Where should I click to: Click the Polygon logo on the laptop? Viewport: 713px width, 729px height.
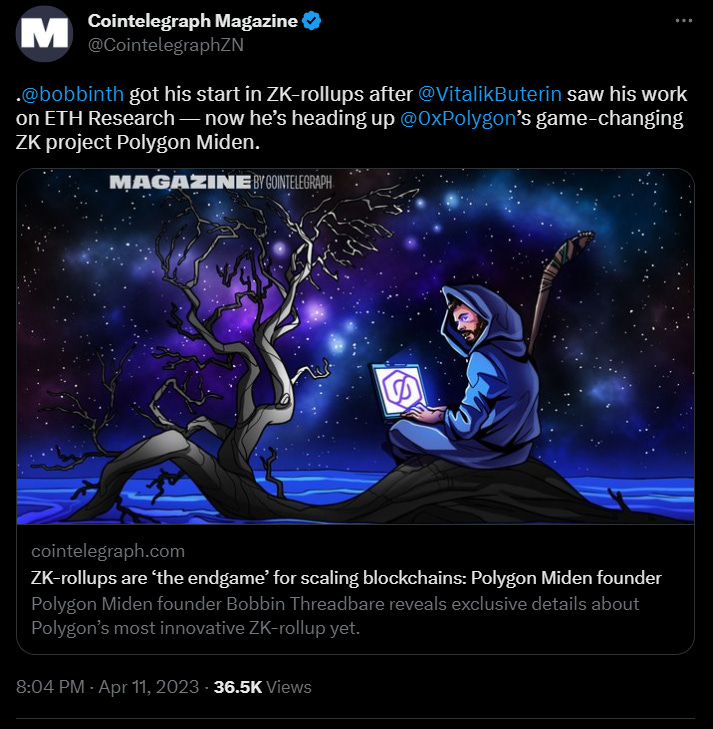click(x=399, y=390)
